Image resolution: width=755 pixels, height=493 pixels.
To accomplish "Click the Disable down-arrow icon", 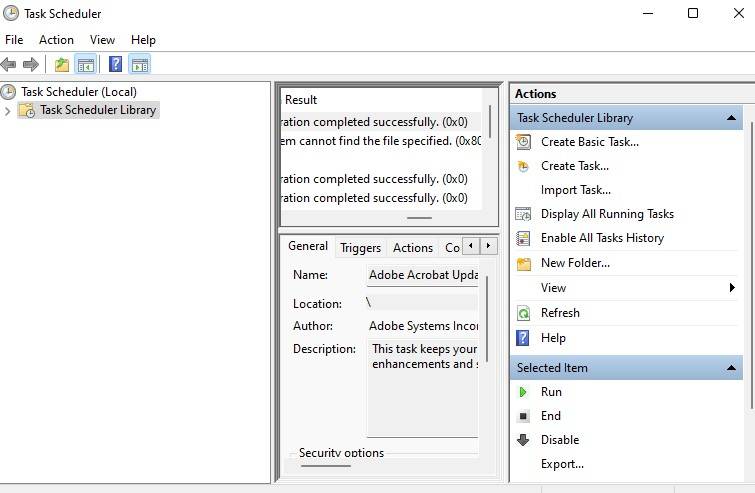I will click(523, 440).
